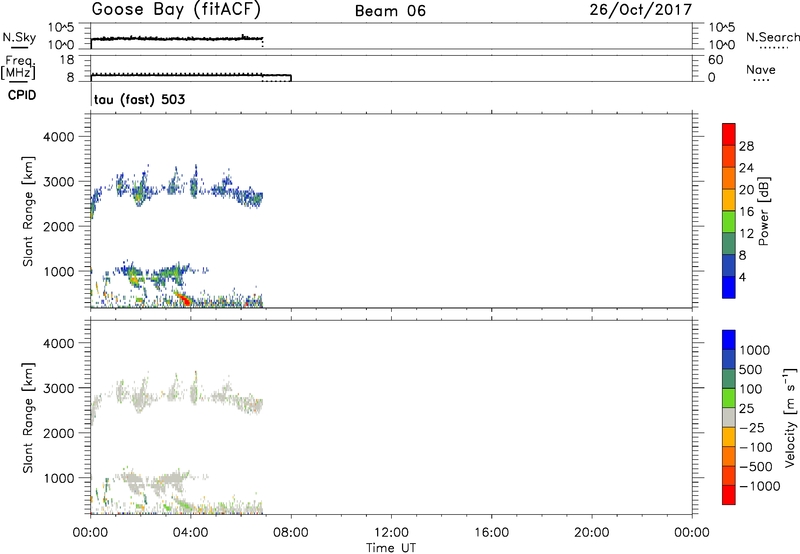Click the '18' frequency axis tick
The width and height of the screenshot is (800, 554).
(67, 60)
